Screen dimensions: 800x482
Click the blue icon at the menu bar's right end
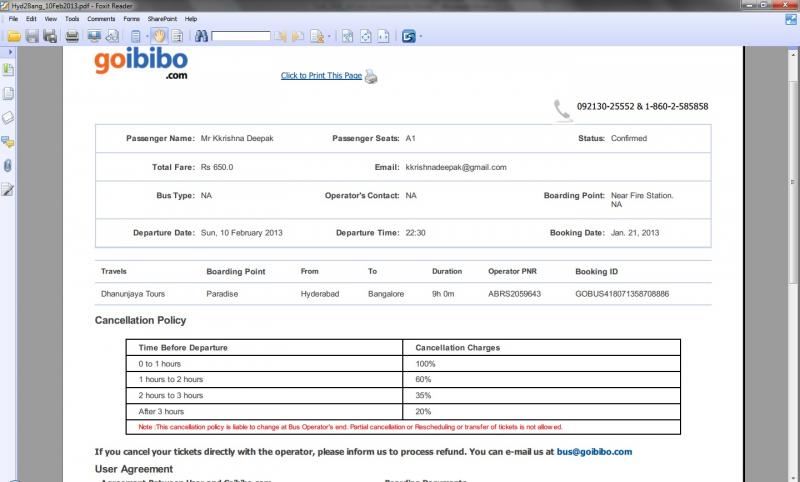coord(790,19)
